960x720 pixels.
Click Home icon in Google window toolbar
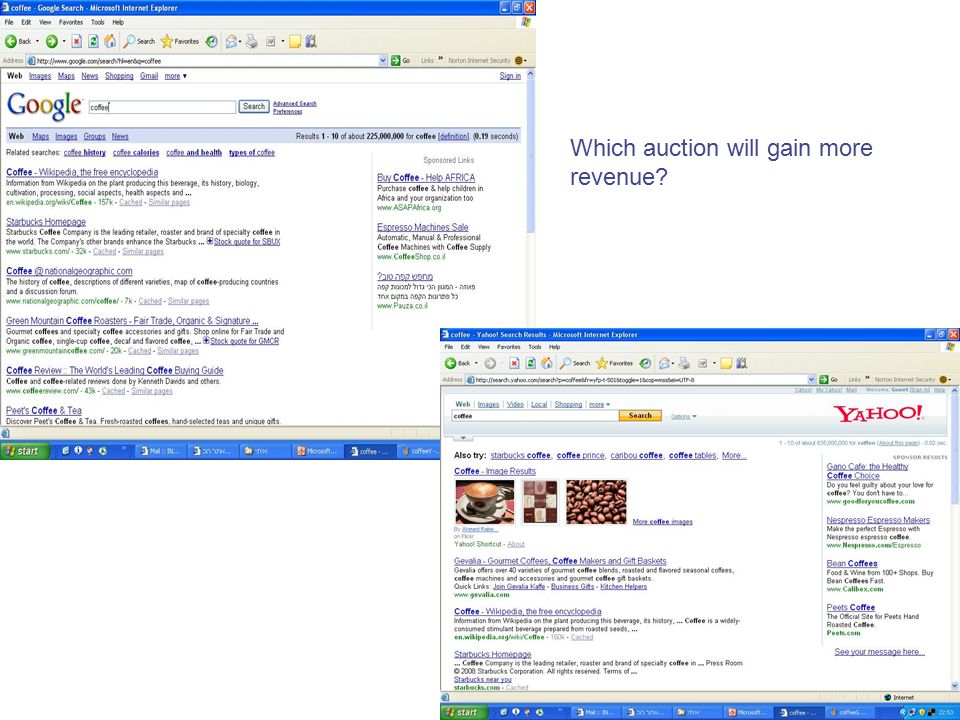coord(110,41)
